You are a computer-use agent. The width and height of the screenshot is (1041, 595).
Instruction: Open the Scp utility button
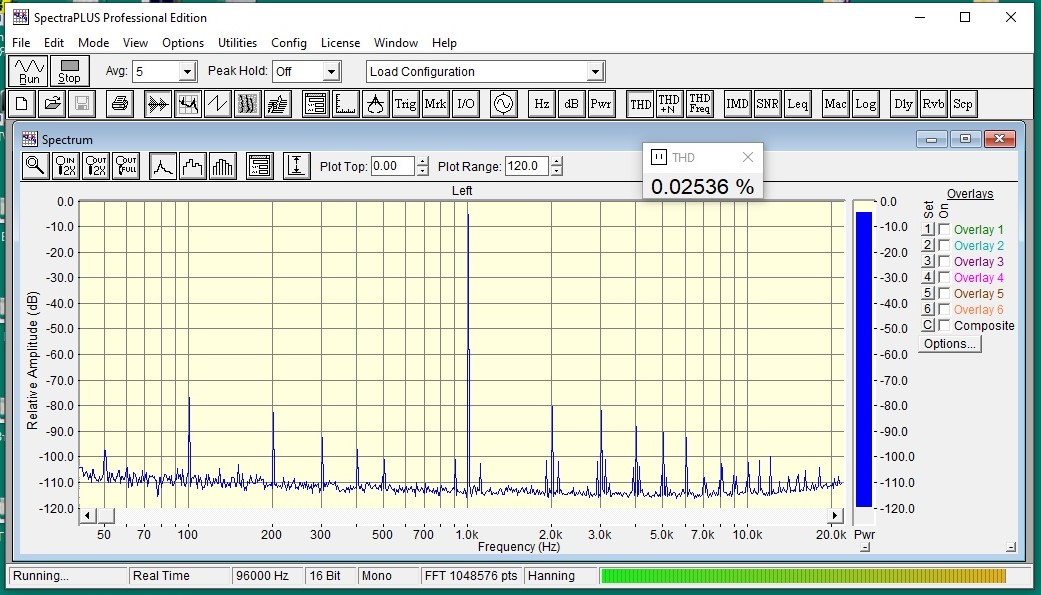pos(963,104)
